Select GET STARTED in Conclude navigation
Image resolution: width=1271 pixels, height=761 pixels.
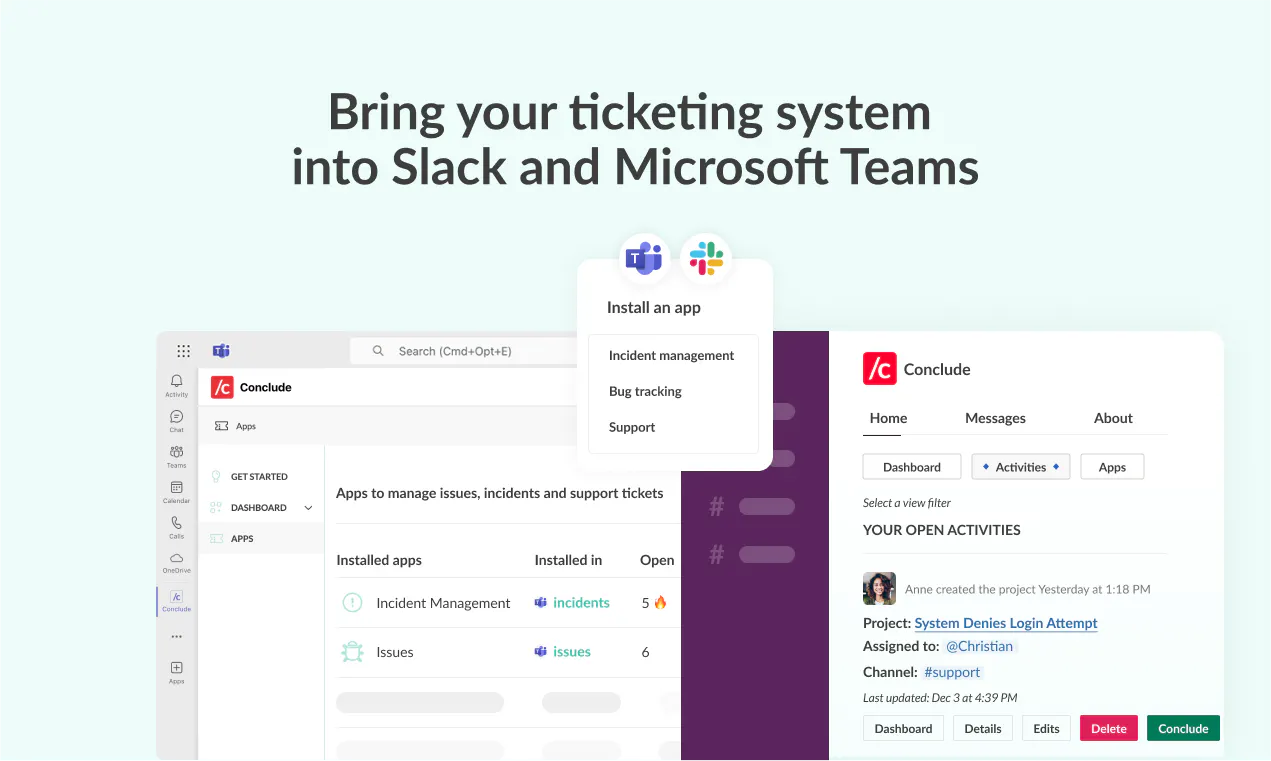point(259,477)
